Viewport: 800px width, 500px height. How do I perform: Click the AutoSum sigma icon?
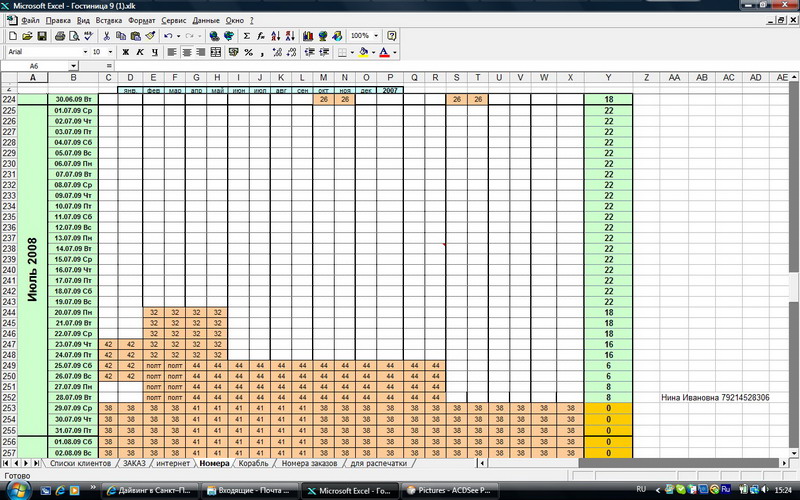click(247, 36)
